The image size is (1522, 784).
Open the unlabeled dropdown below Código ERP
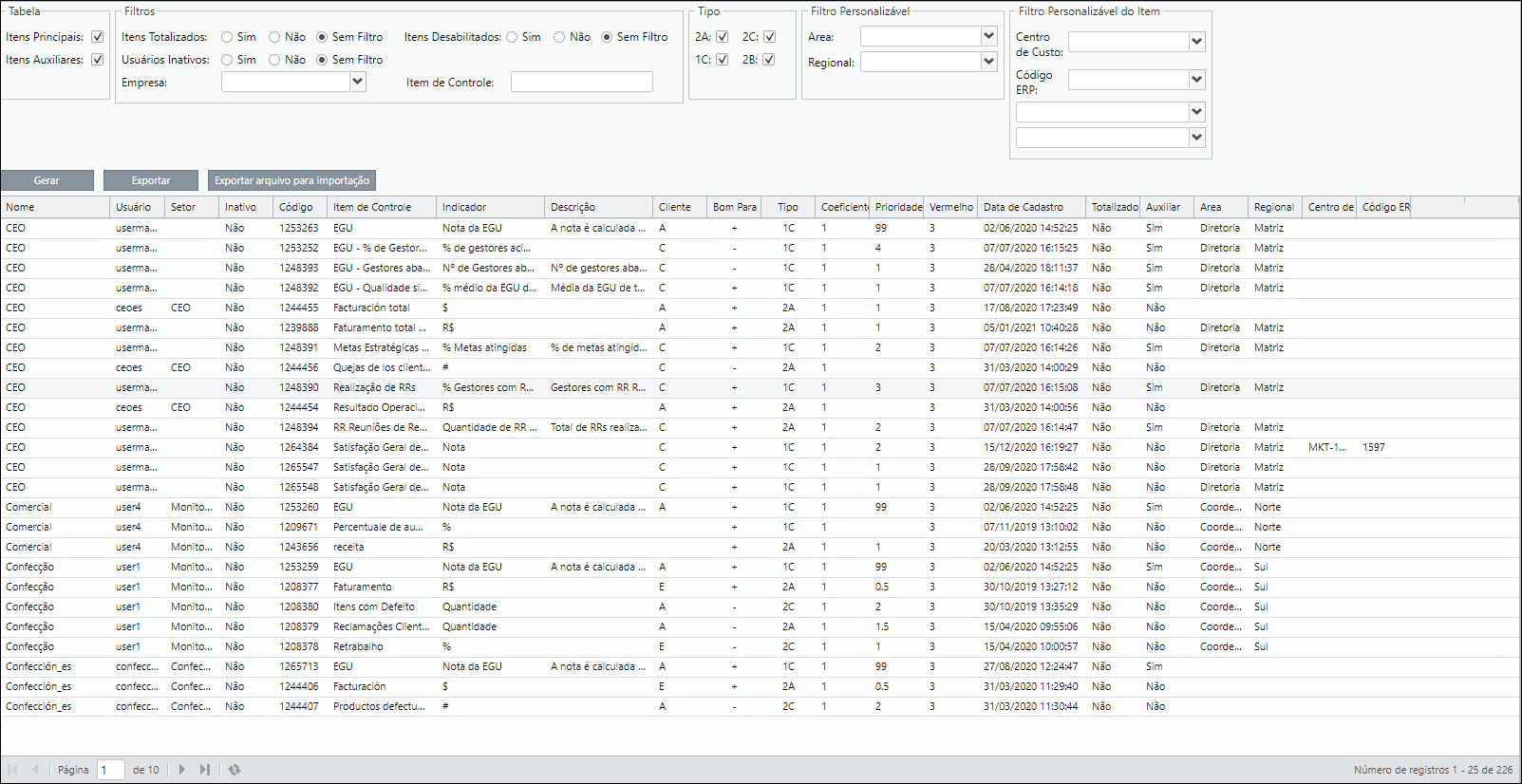[x=1196, y=112]
